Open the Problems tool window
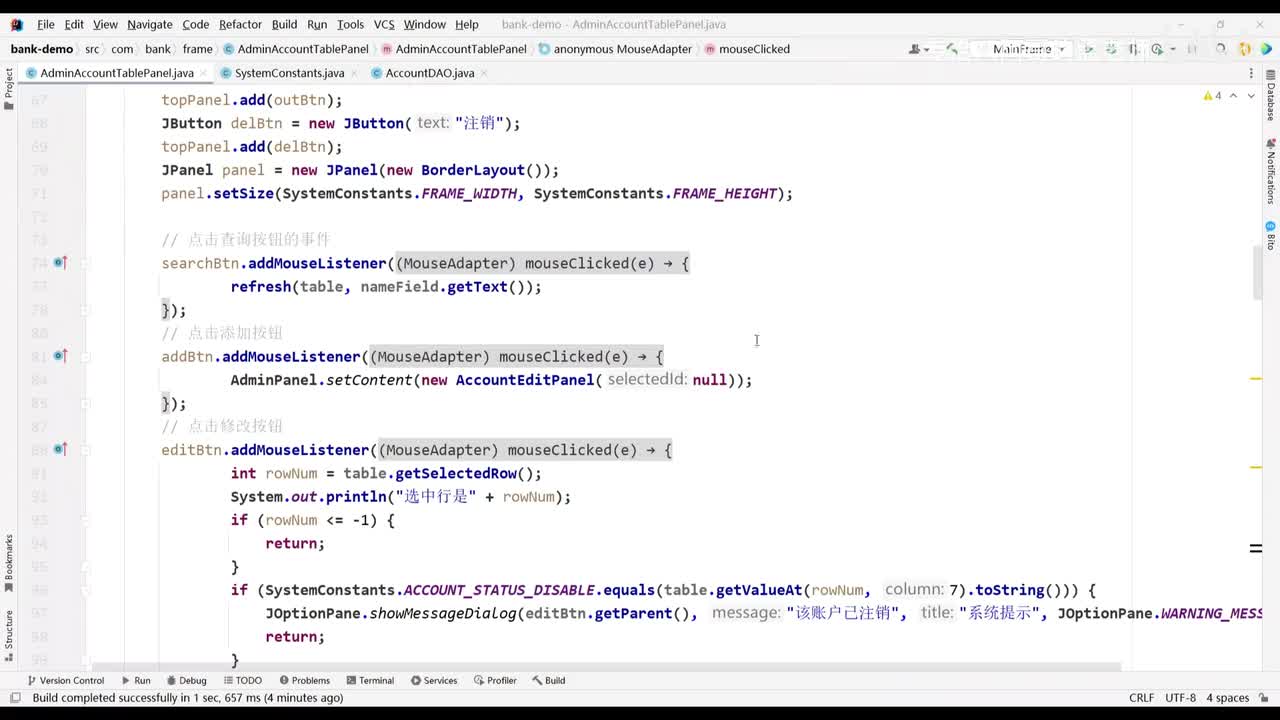This screenshot has height=720, width=1280. coord(305,680)
